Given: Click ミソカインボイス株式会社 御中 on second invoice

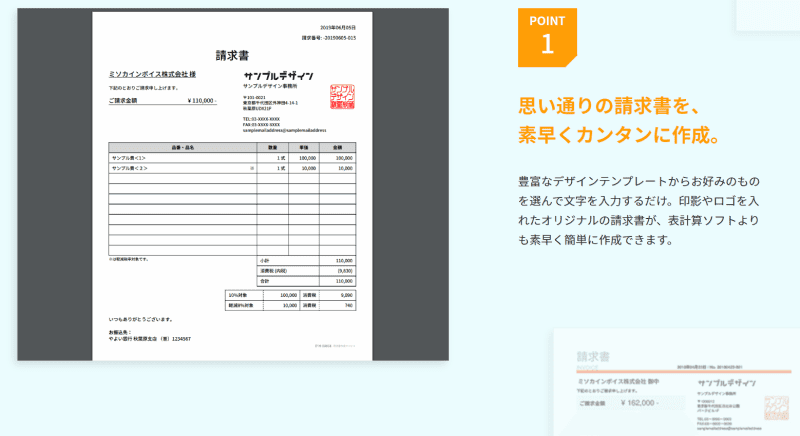Looking at the screenshot, I should point(618,381).
